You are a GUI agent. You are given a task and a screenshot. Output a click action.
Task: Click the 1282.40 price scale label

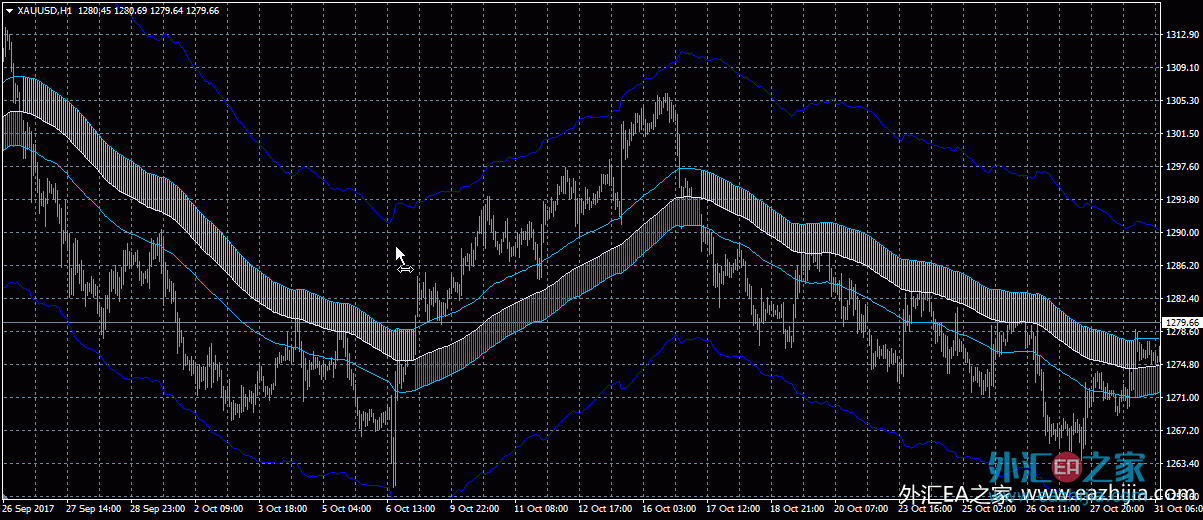click(1181, 299)
